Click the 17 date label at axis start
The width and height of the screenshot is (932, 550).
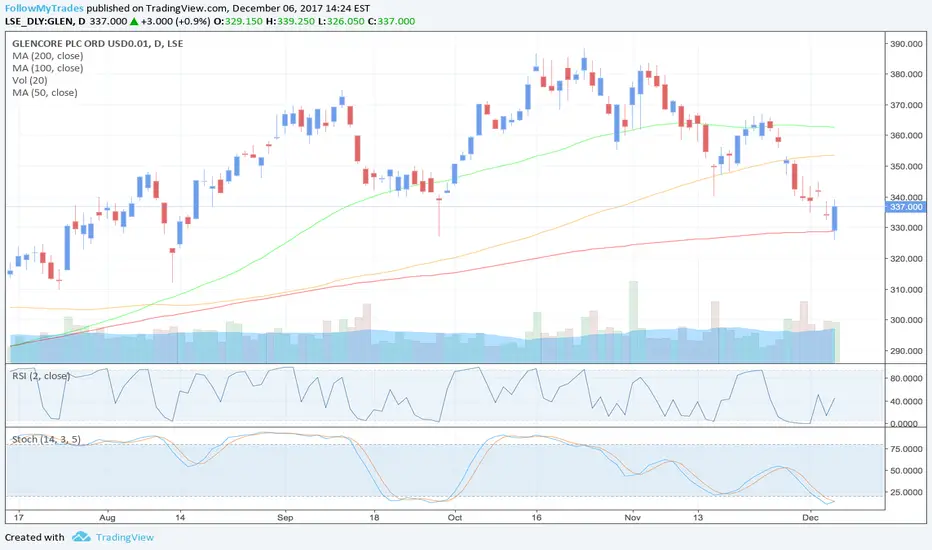coord(19,517)
